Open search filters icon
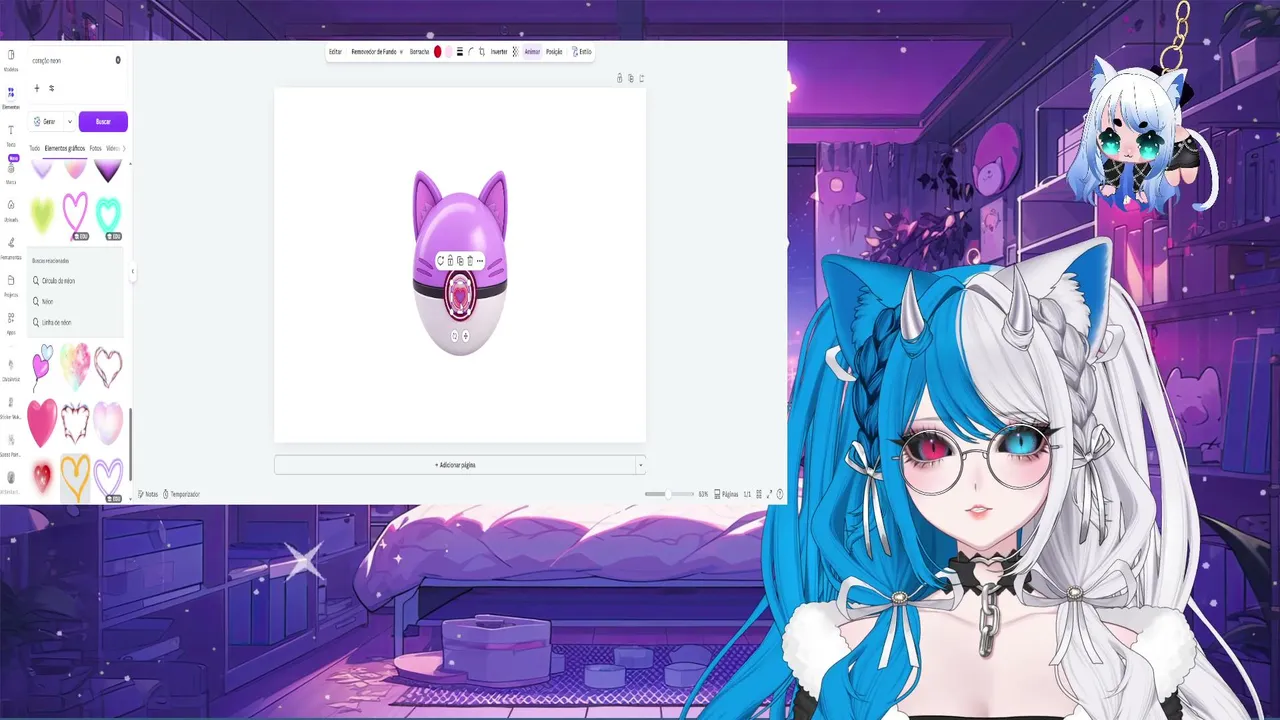Viewport: 1280px width, 720px height. [x=52, y=88]
